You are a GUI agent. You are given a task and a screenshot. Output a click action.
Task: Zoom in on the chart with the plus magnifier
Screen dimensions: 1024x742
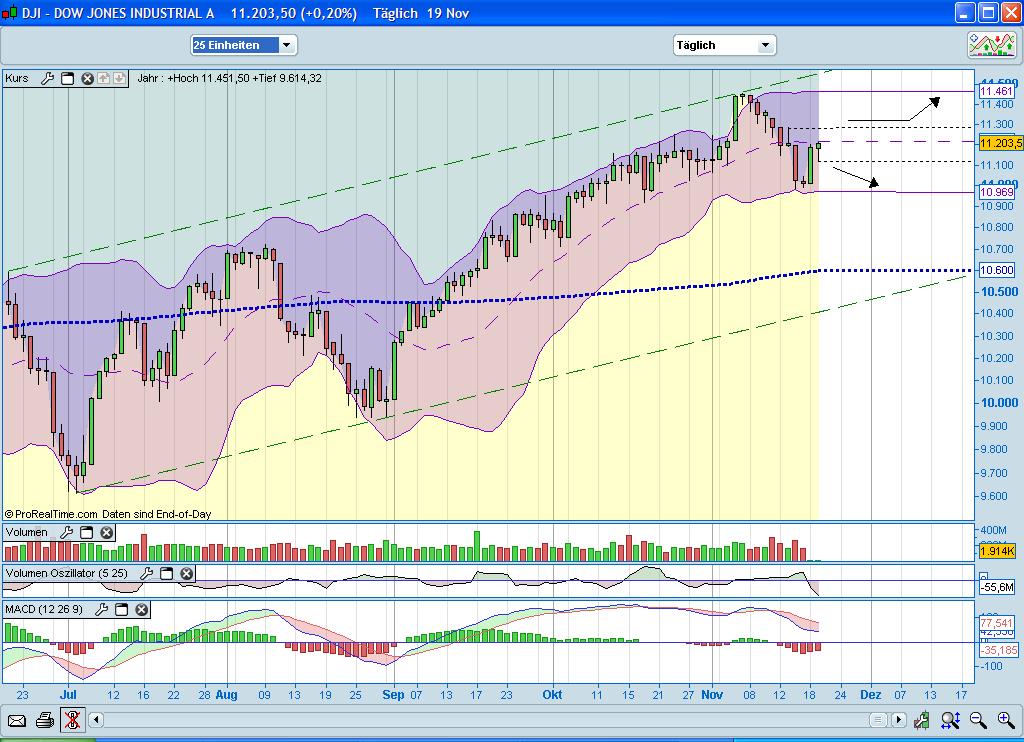(x=1004, y=720)
